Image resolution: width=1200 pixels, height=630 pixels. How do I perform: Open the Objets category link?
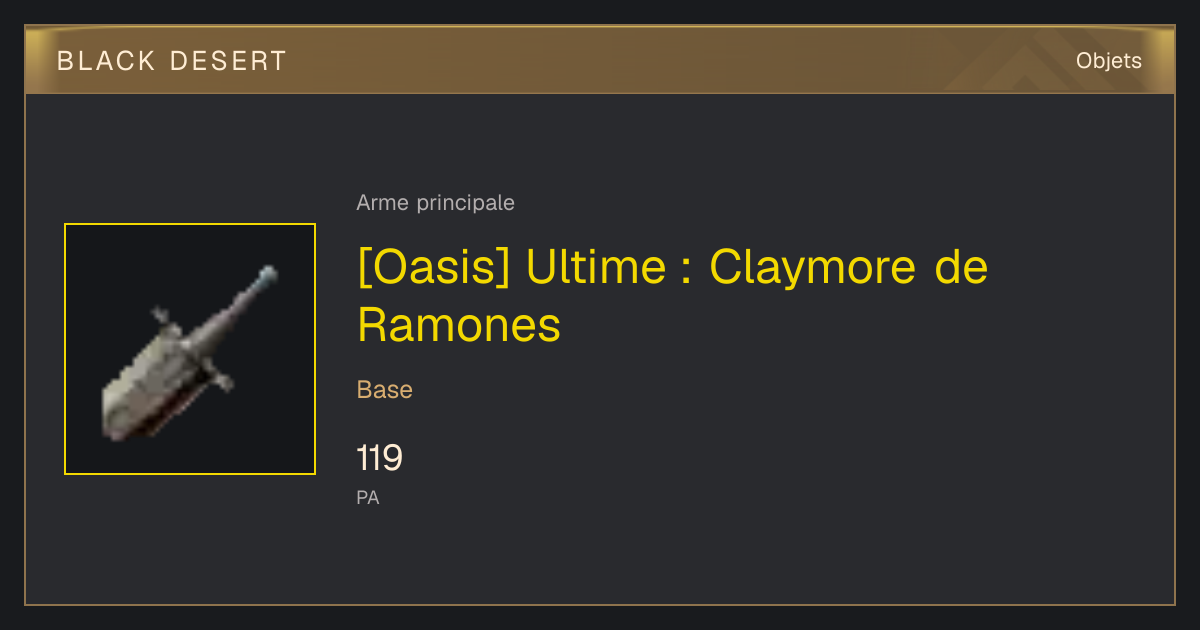coord(1108,61)
